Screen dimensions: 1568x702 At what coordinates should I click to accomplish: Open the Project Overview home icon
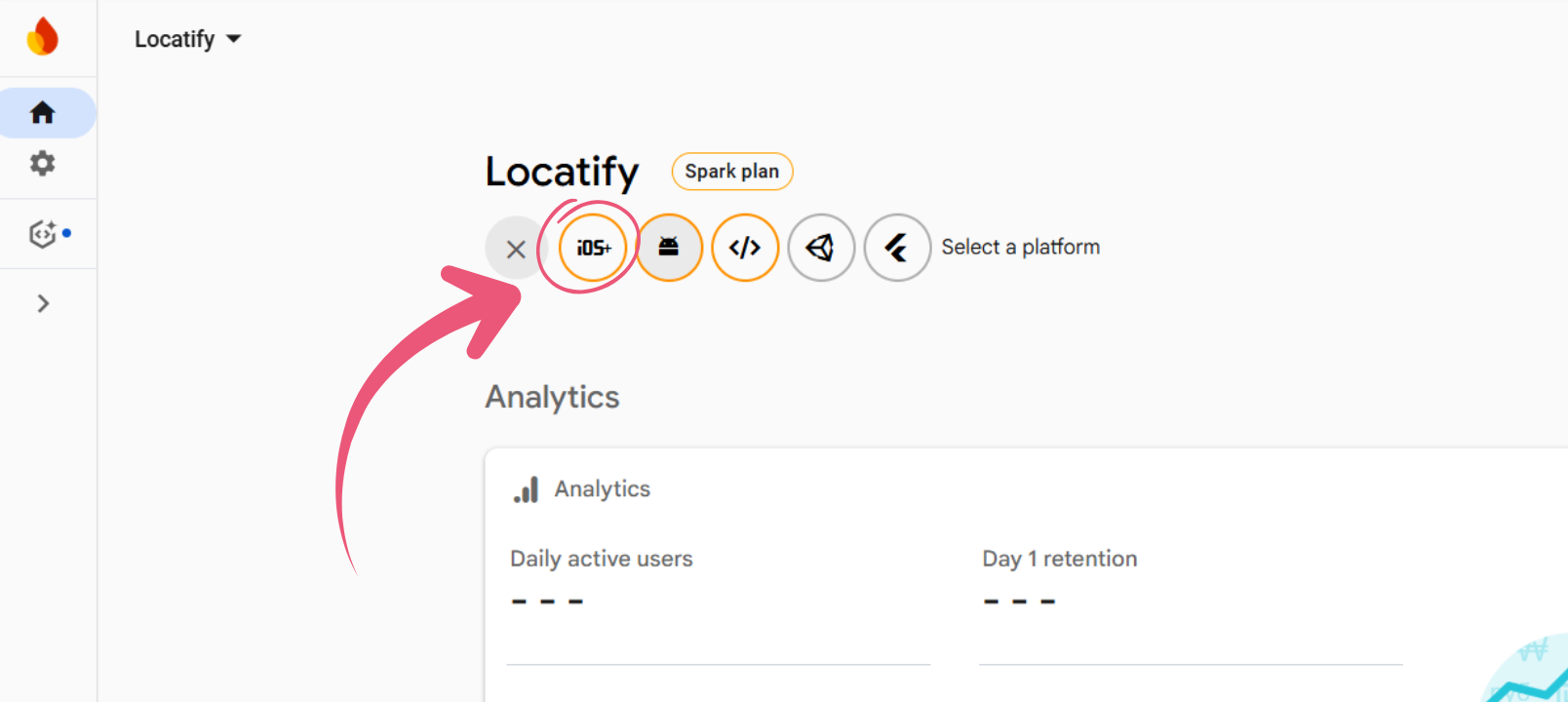coord(43,113)
